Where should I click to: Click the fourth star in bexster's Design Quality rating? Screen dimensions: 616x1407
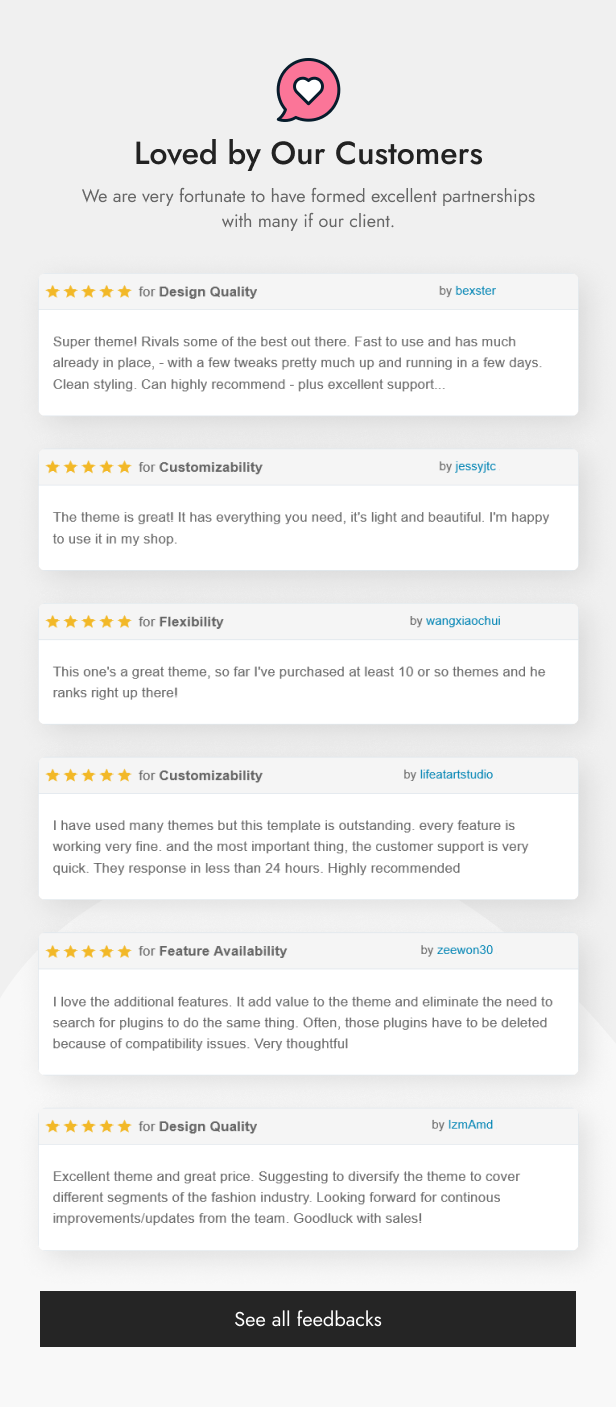[106, 291]
